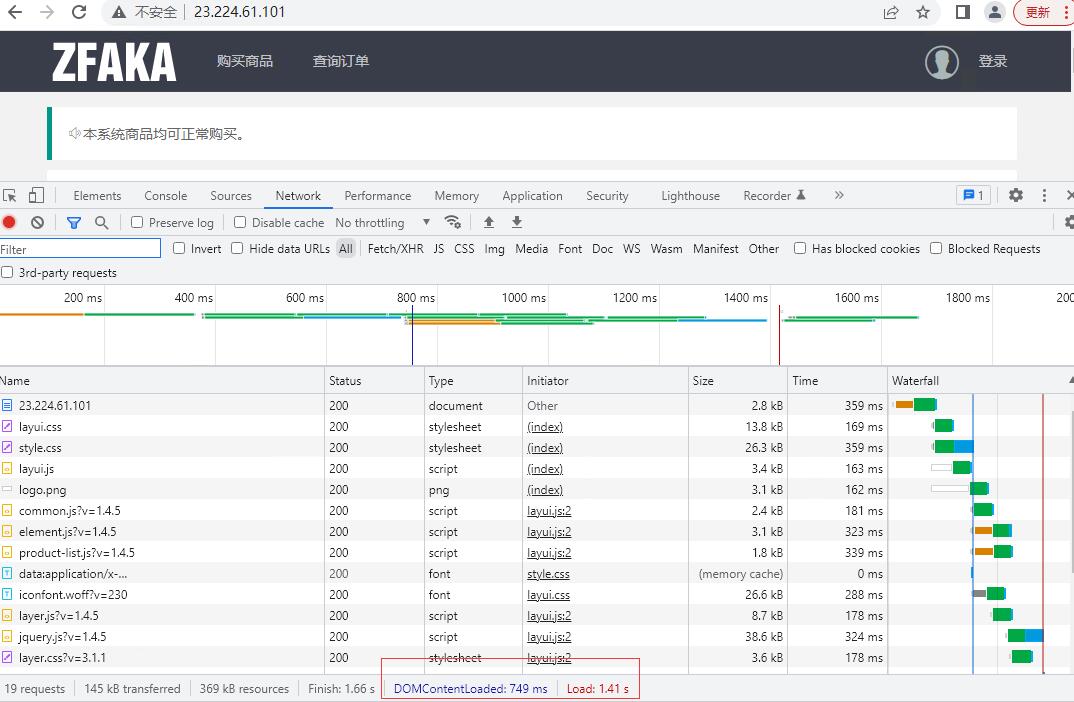Switch to the Performance tab
Viewport: 1074px width, 702px height.
pyautogui.click(x=377, y=196)
